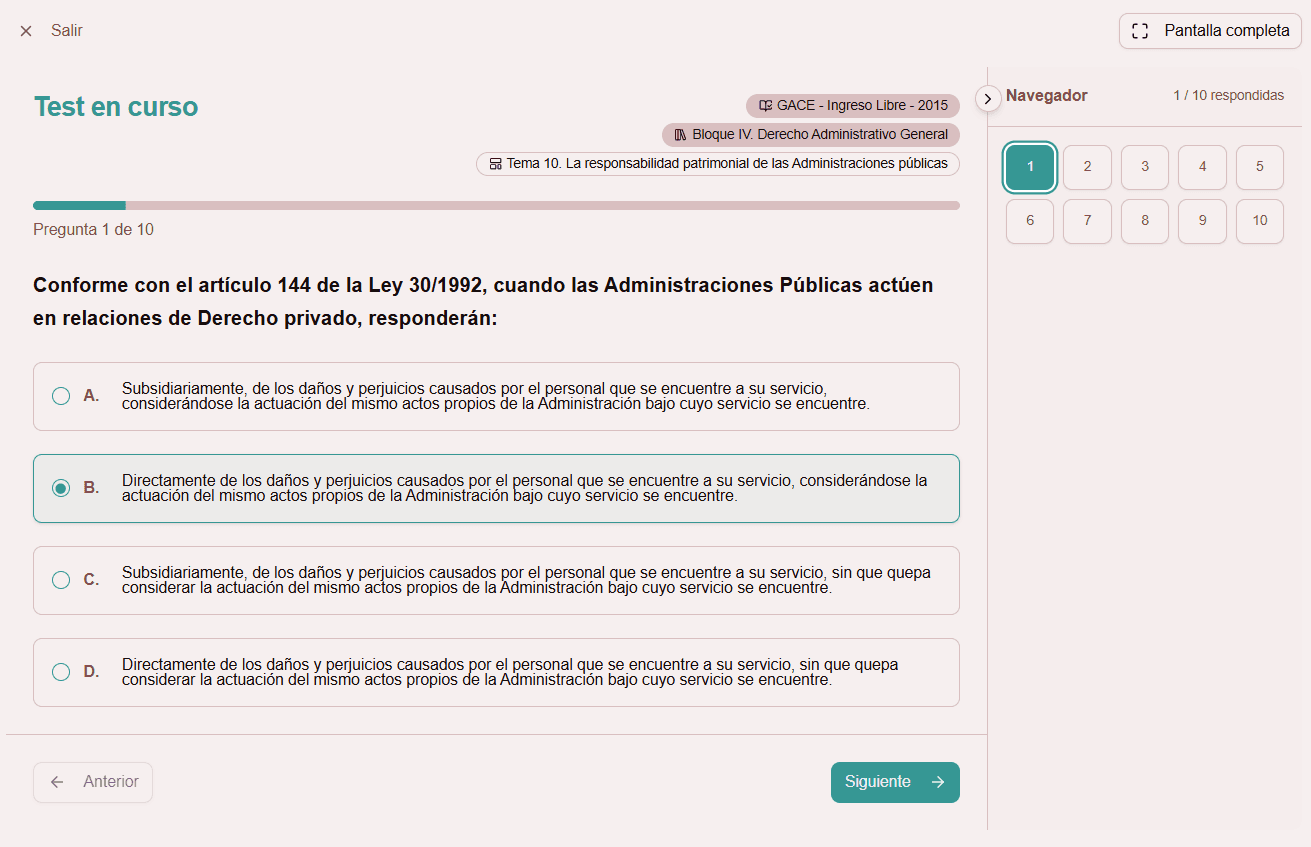Click the left arrow icon in Anterior
The width and height of the screenshot is (1311, 847).
[57, 782]
